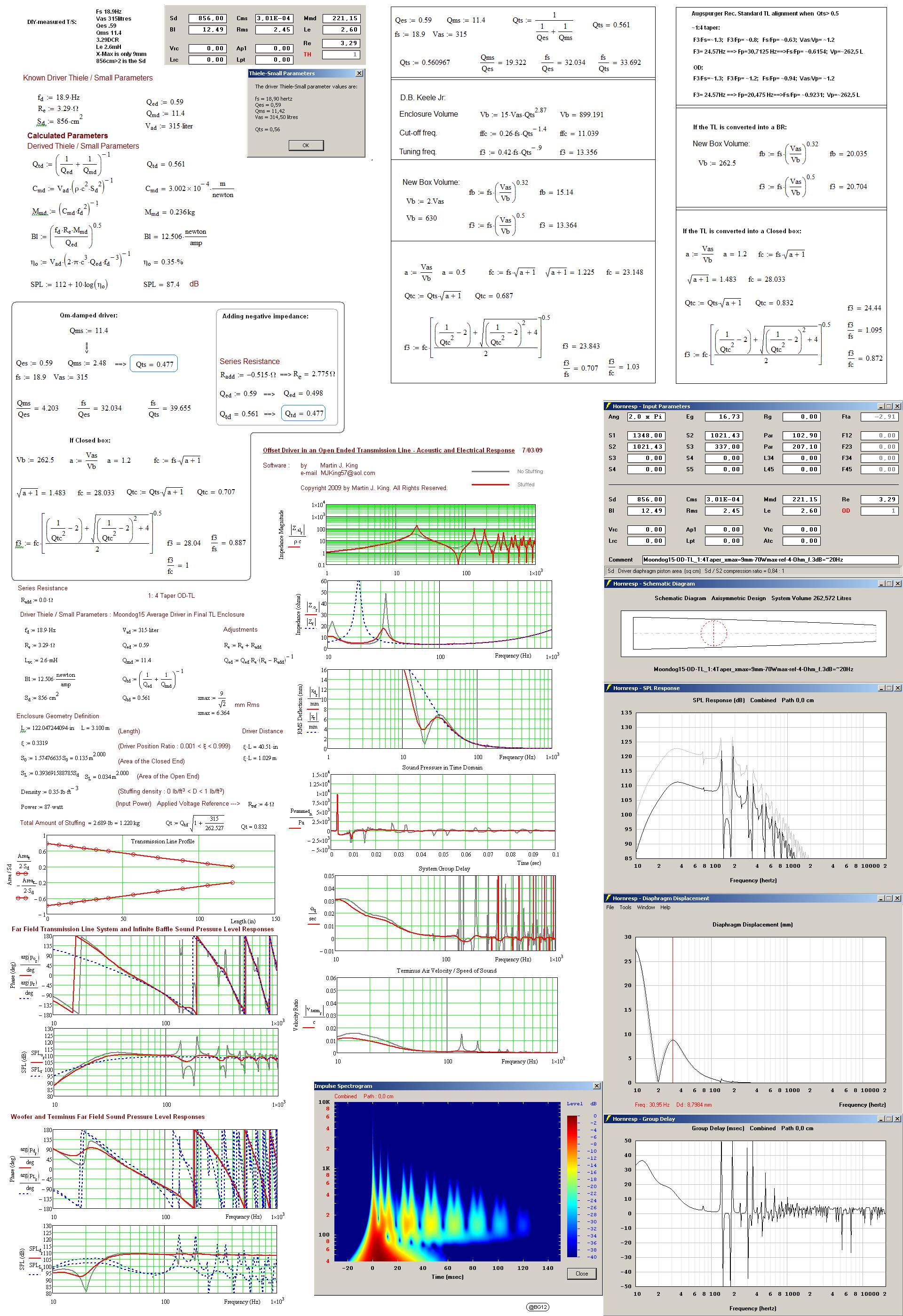This screenshot has width=903, height=1316.
Task: Open Tools menu in Diaphragm Displacement window
Action: [625, 907]
